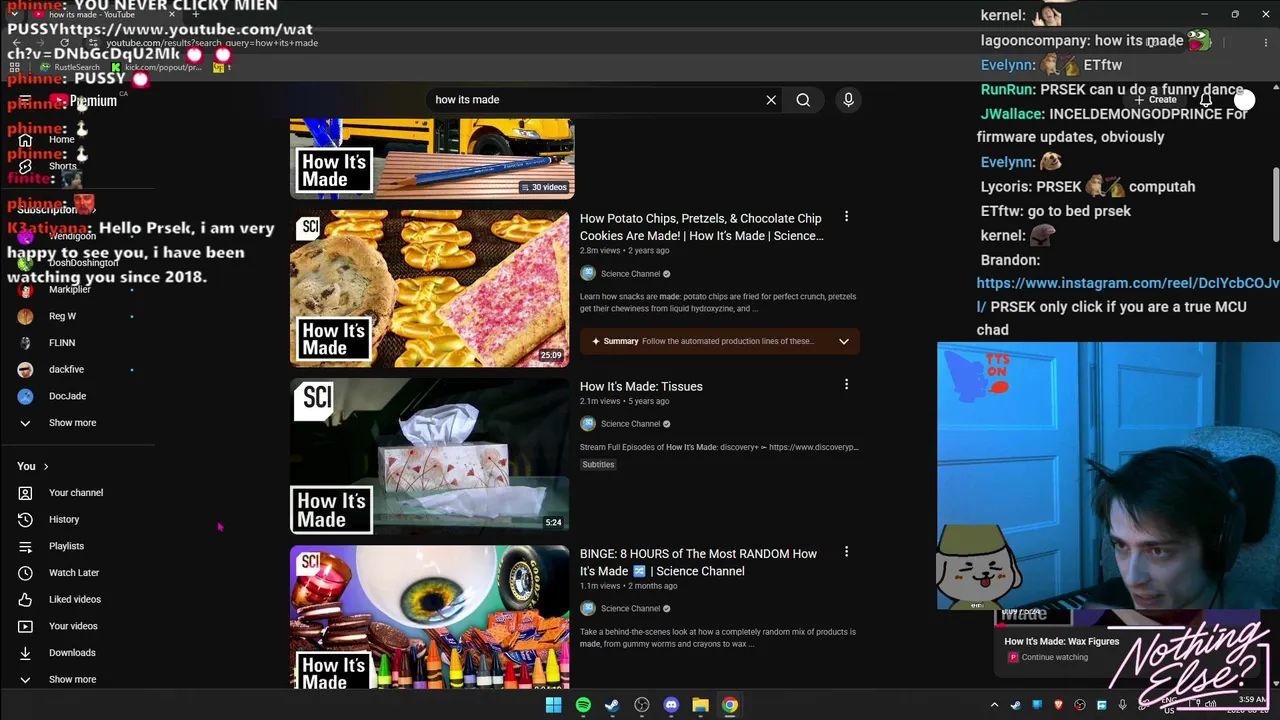Click the Science Channel avatar under BINGE video
This screenshot has width=1280, height=720.
(x=588, y=608)
